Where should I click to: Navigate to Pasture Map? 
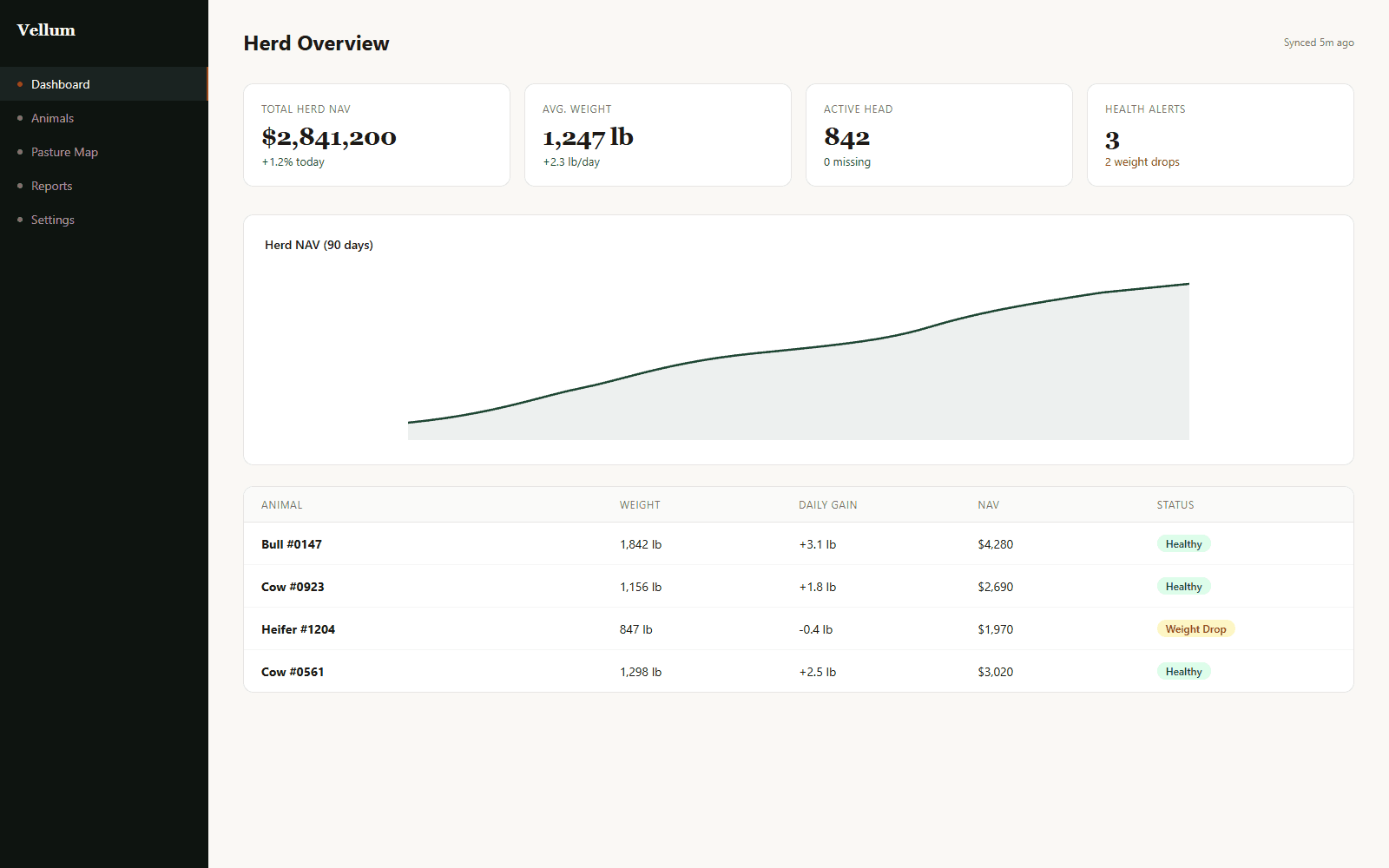(x=64, y=152)
